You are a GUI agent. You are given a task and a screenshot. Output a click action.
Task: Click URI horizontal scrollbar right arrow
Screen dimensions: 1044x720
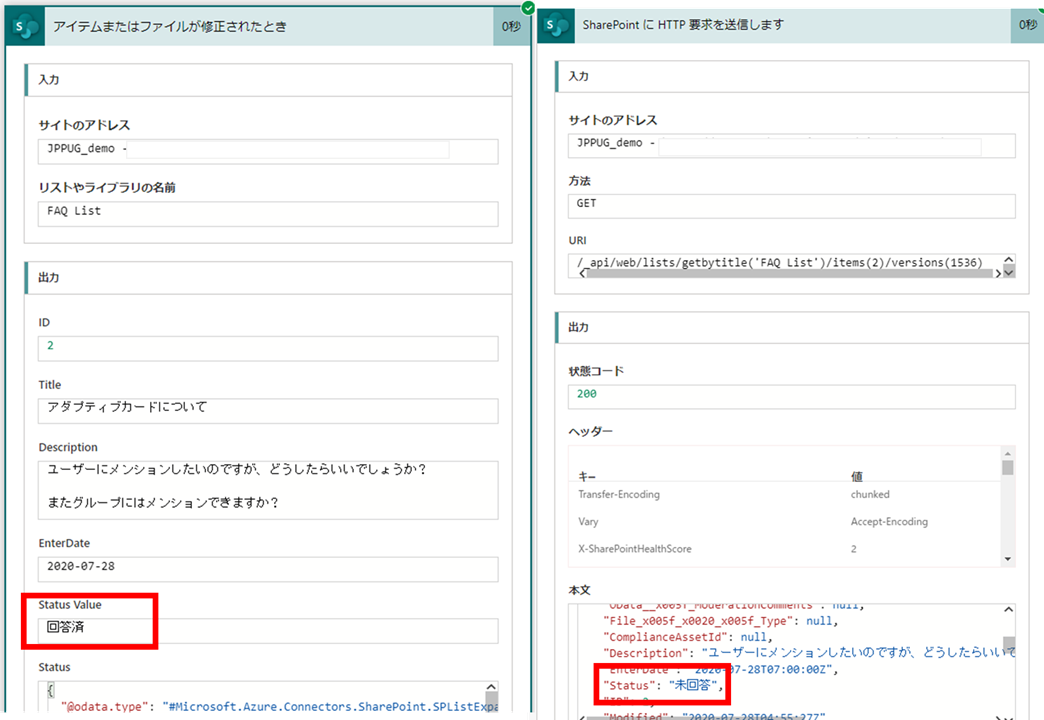(997, 274)
